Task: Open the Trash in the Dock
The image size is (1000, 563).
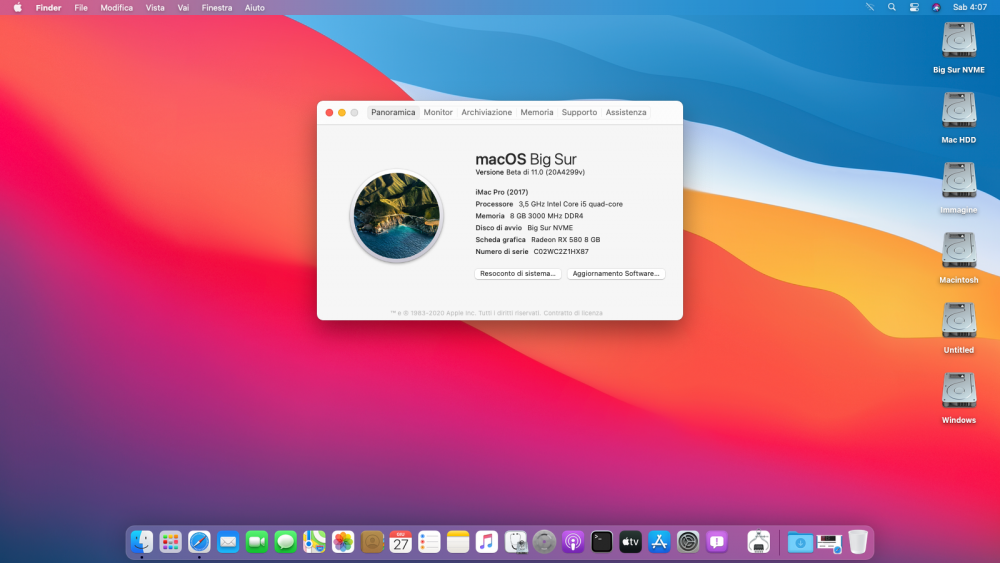Action: point(858,542)
